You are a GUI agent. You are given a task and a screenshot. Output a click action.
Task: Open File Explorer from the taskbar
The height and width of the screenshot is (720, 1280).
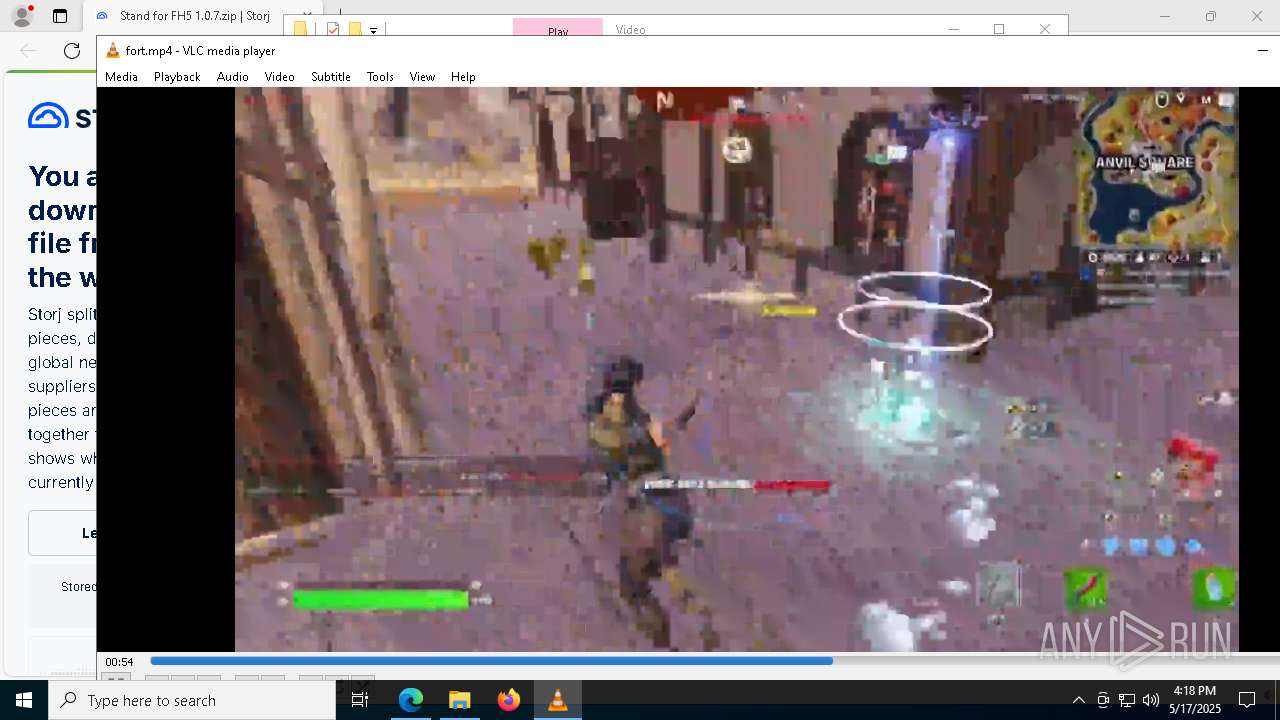tap(459, 700)
